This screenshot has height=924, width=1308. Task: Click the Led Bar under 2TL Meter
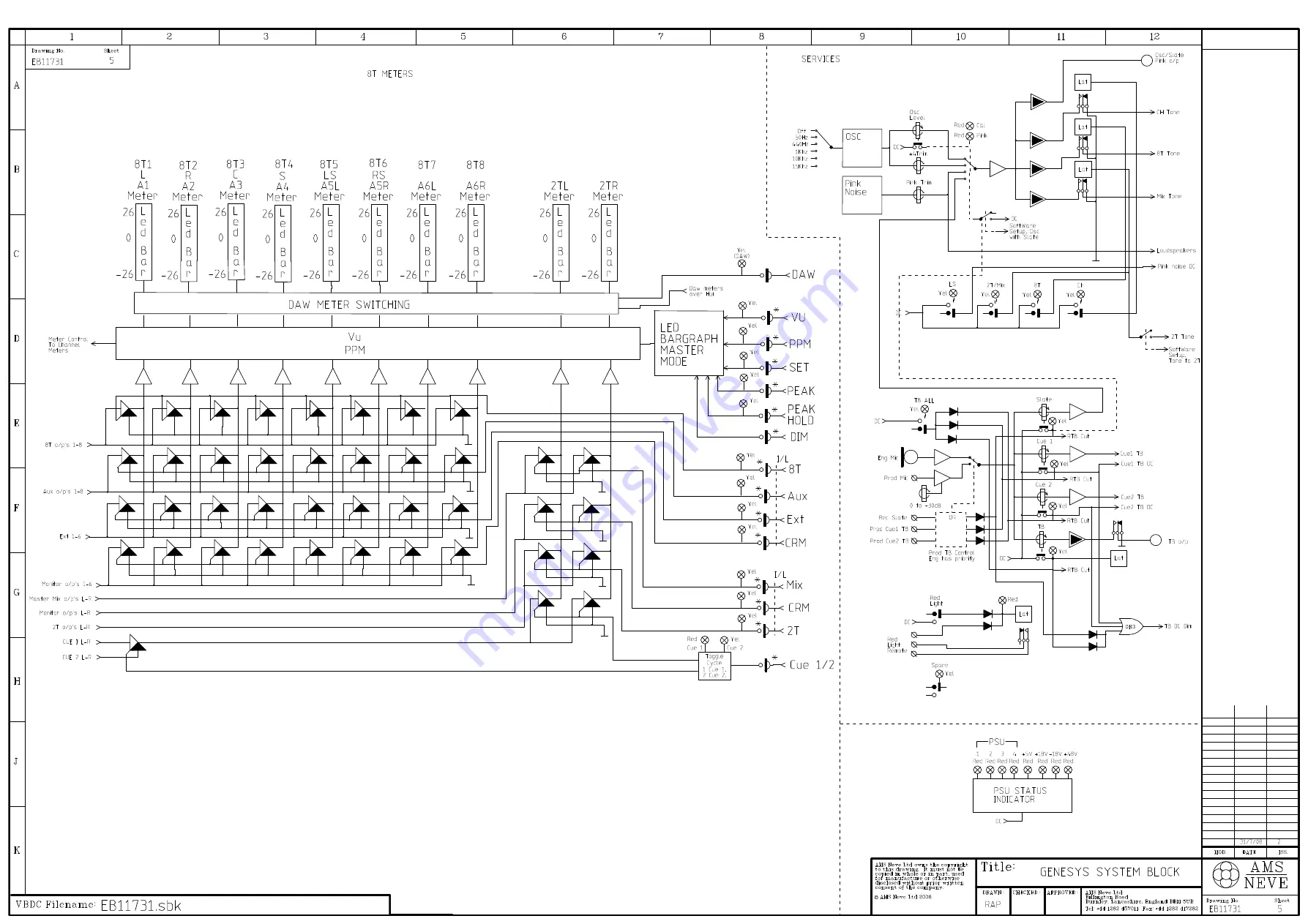tap(561, 243)
